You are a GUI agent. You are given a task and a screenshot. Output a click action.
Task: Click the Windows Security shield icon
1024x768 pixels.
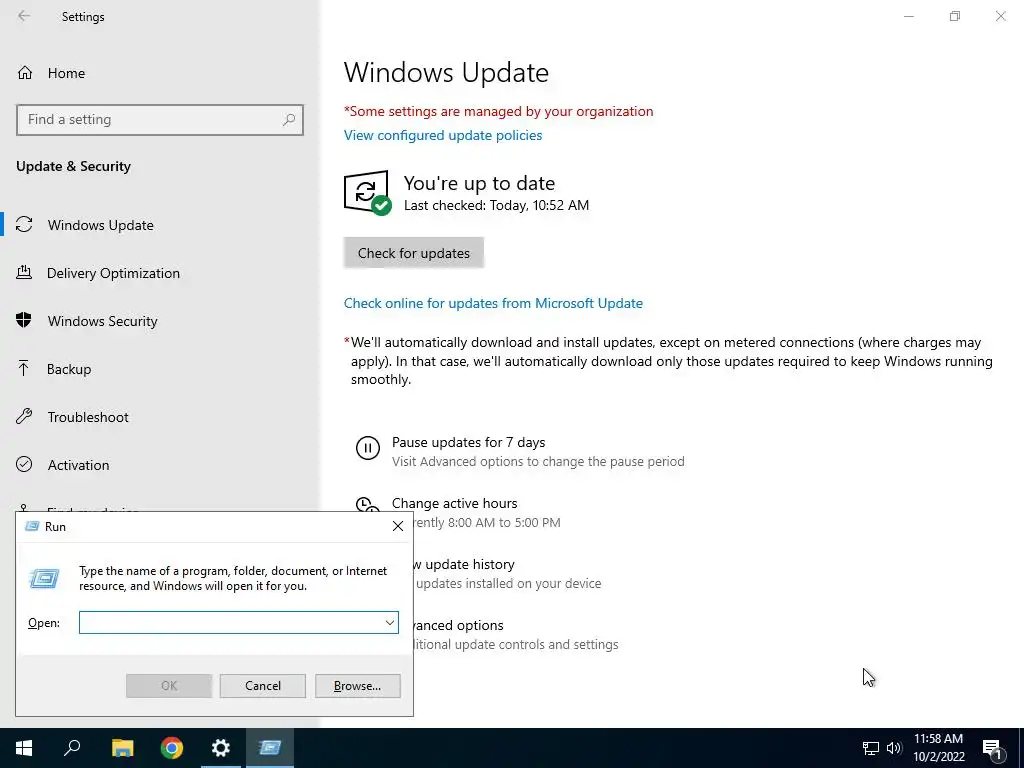coord(24,320)
